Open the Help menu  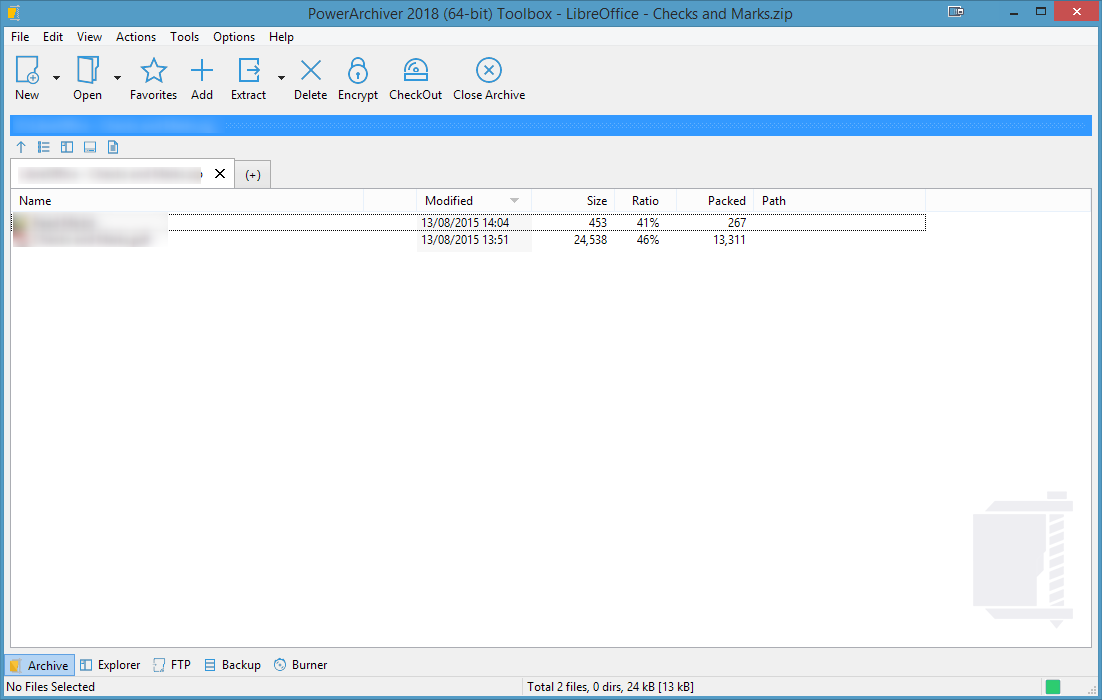[281, 37]
